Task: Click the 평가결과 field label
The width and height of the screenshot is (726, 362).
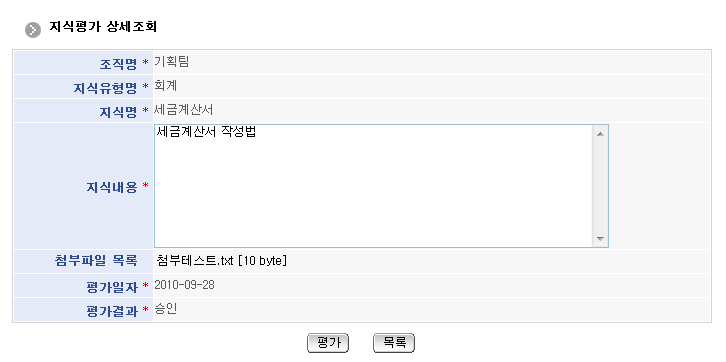Action: tap(112, 311)
